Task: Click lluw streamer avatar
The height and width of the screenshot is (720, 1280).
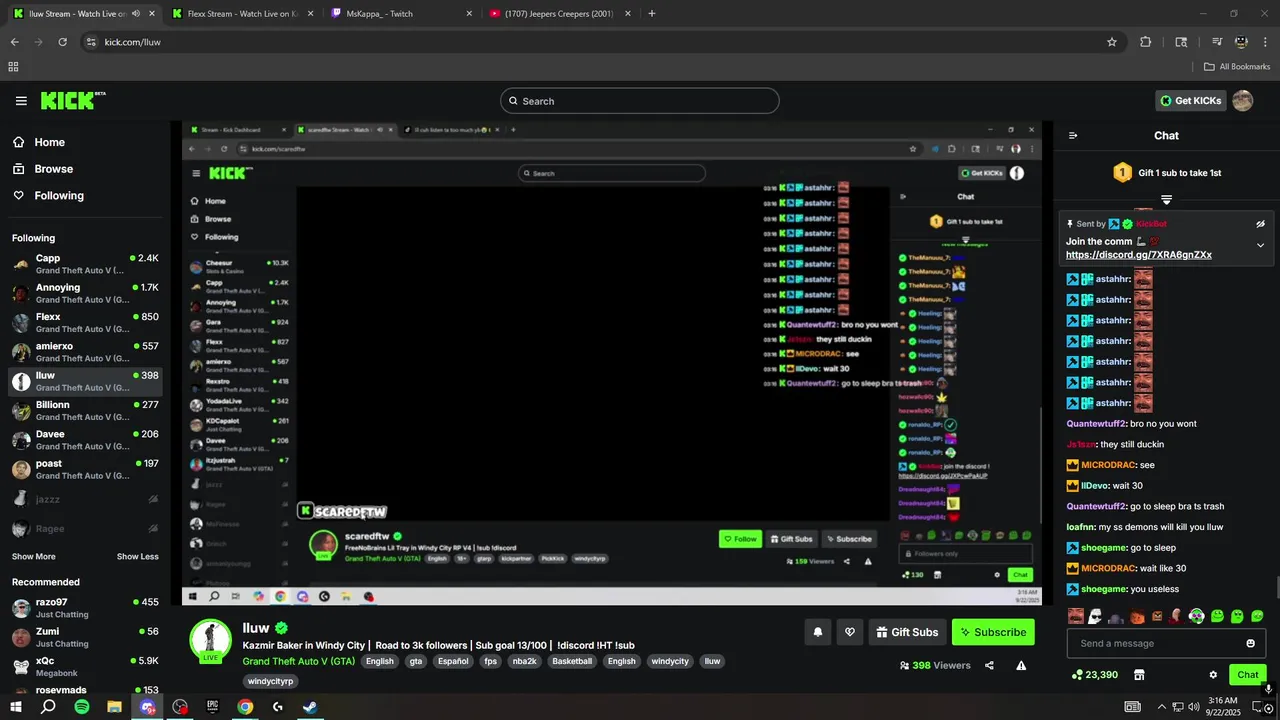Action: [x=211, y=640]
